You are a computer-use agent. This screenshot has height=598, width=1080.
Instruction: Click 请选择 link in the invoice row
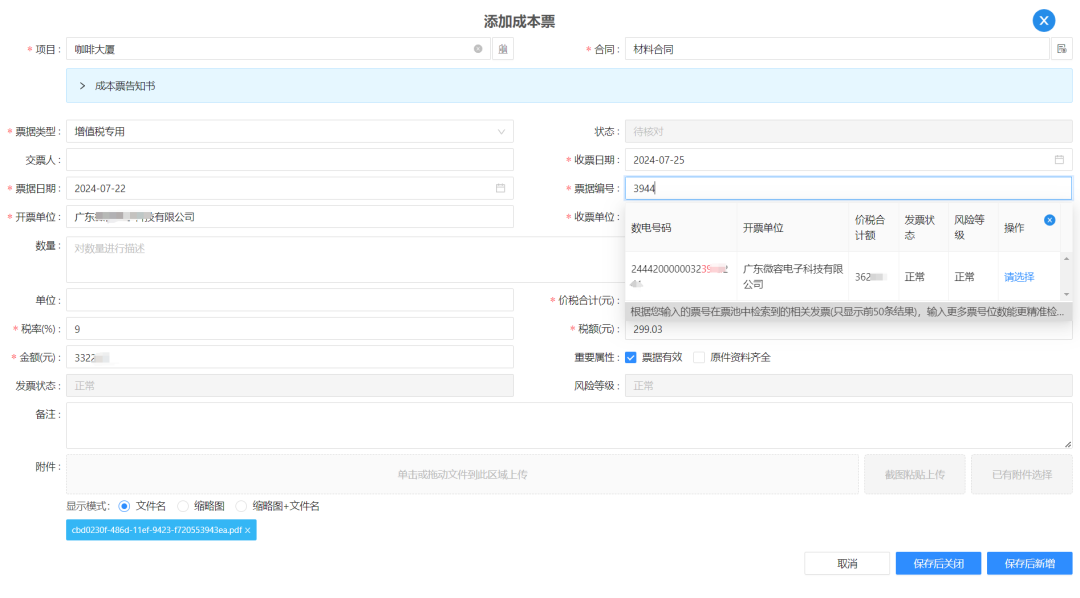point(1019,277)
